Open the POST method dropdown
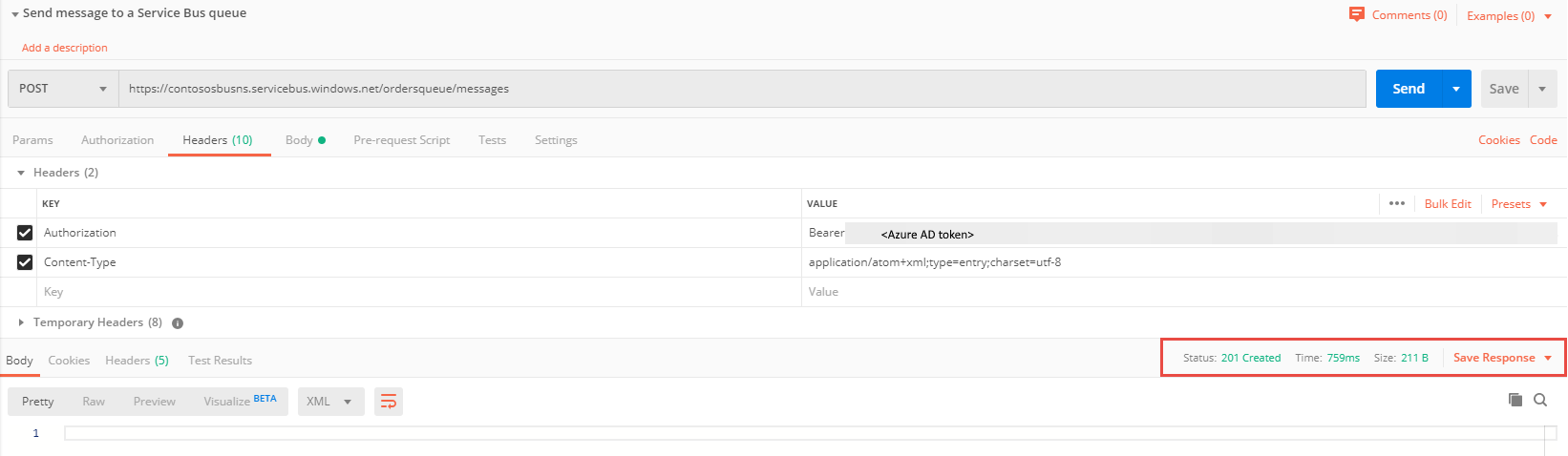Screen dimensions: 1568x456 coord(63,89)
